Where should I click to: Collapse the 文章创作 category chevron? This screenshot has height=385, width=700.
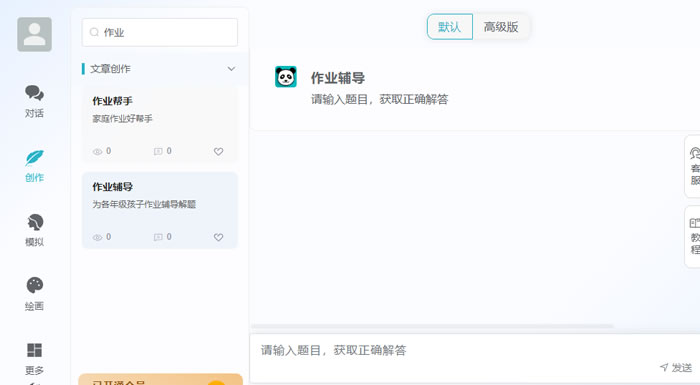pos(231,69)
